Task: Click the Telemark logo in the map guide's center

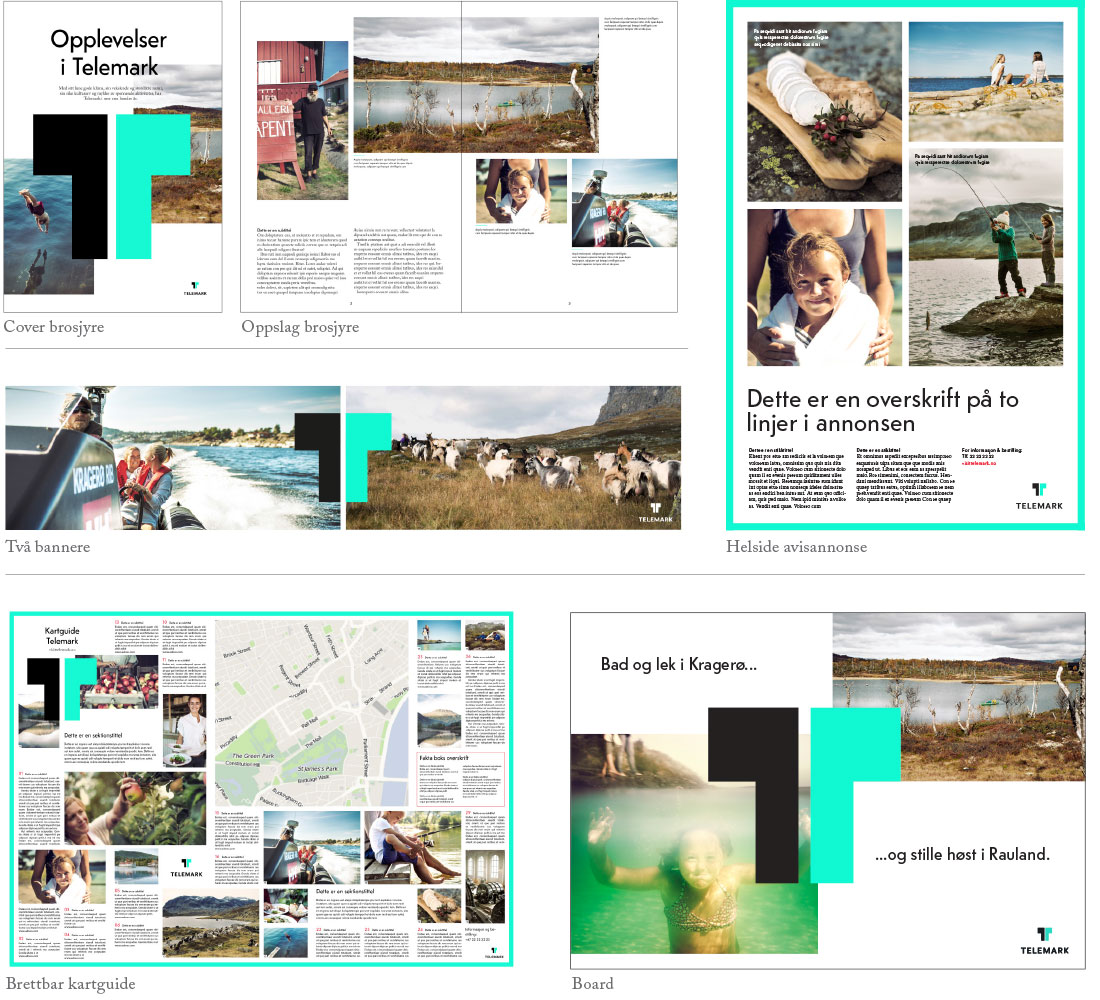Action: (185, 868)
